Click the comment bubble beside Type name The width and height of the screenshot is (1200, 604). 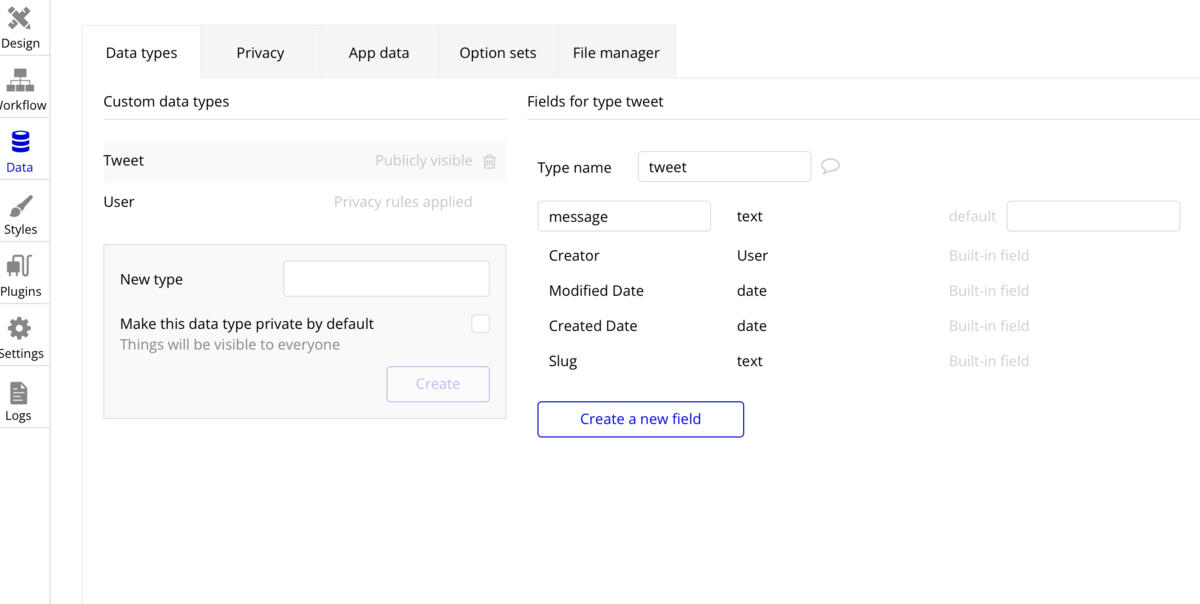point(830,166)
